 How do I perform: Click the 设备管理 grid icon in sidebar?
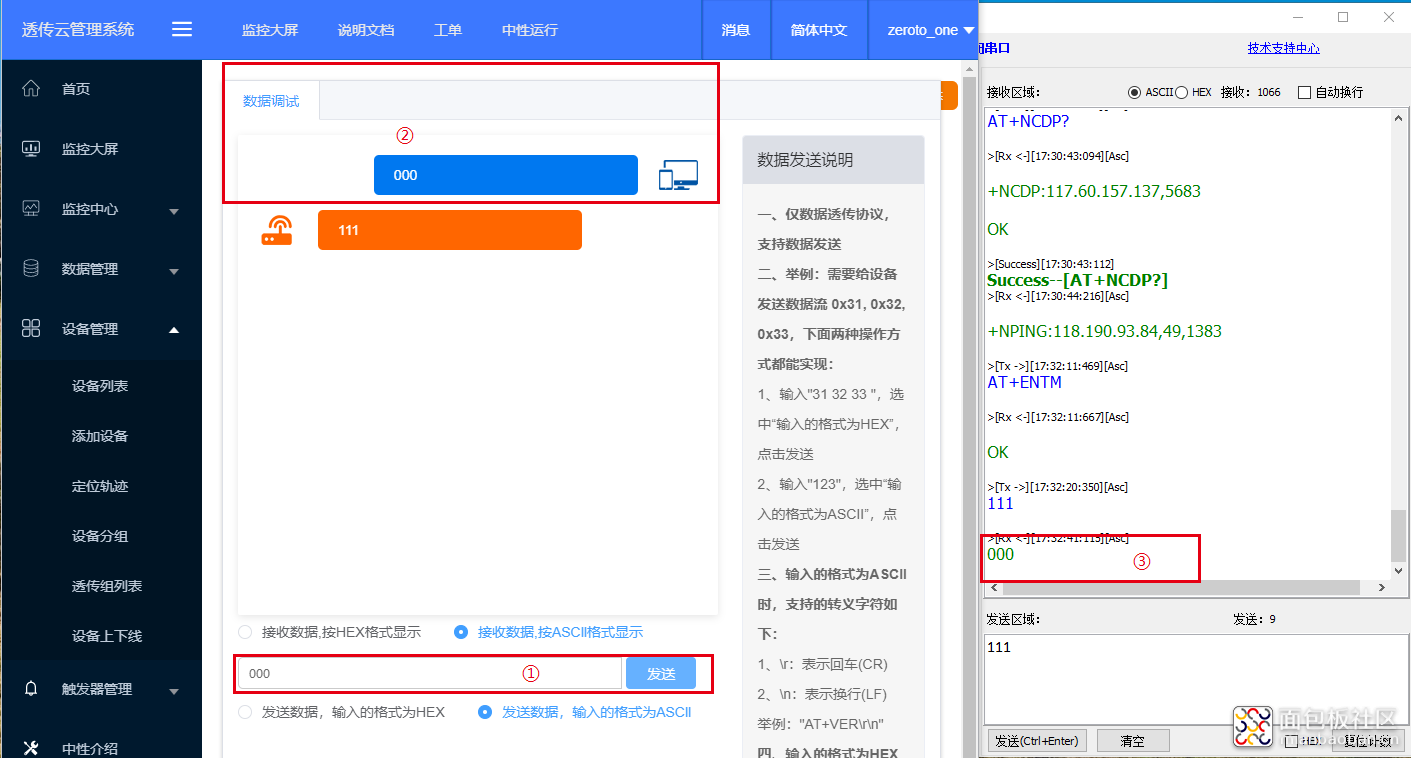[x=31, y=329]
